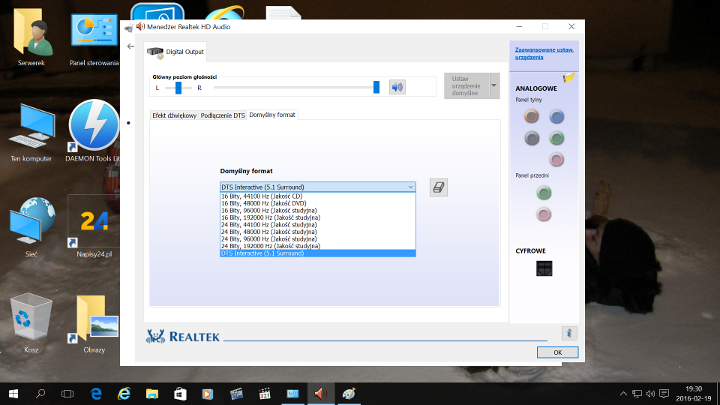The height and width of the screenshot is (405, 720).
Task: Pick highlighted DTS Interactive (5.1 Surround) list entry
Action: click(318, 253)
